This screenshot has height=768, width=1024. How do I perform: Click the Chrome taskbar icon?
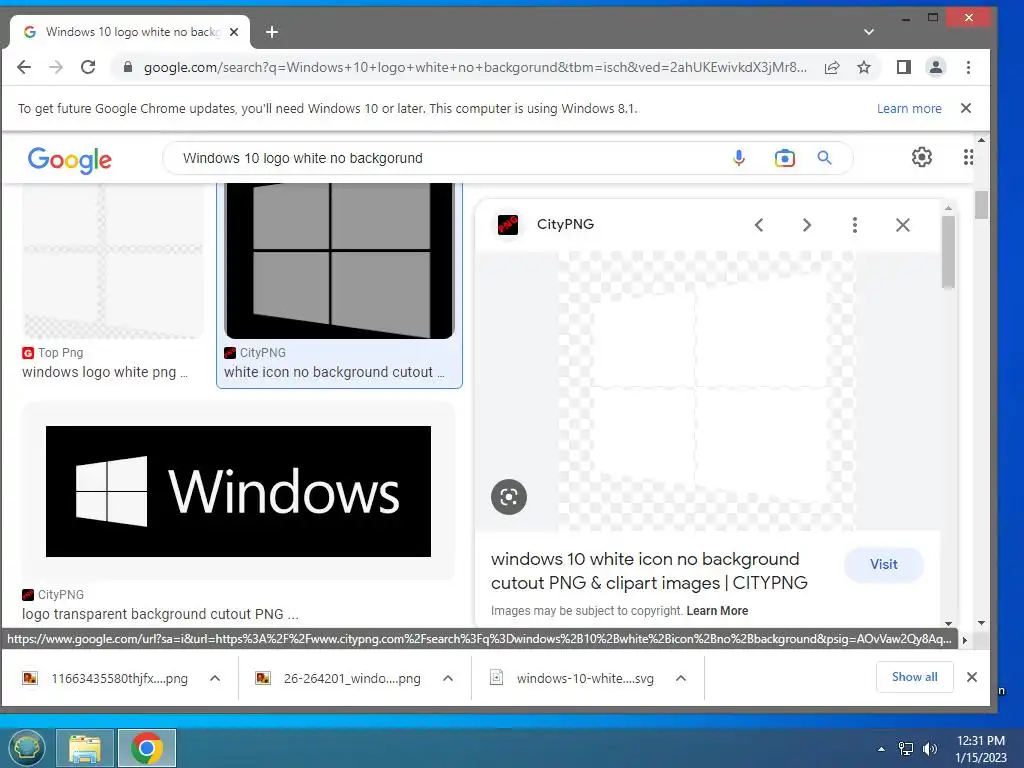click(147, 748)
